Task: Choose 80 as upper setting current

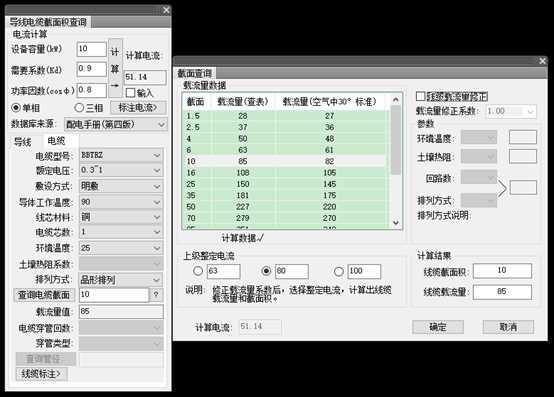Action: pyautogui.click(x=266, y=271)
